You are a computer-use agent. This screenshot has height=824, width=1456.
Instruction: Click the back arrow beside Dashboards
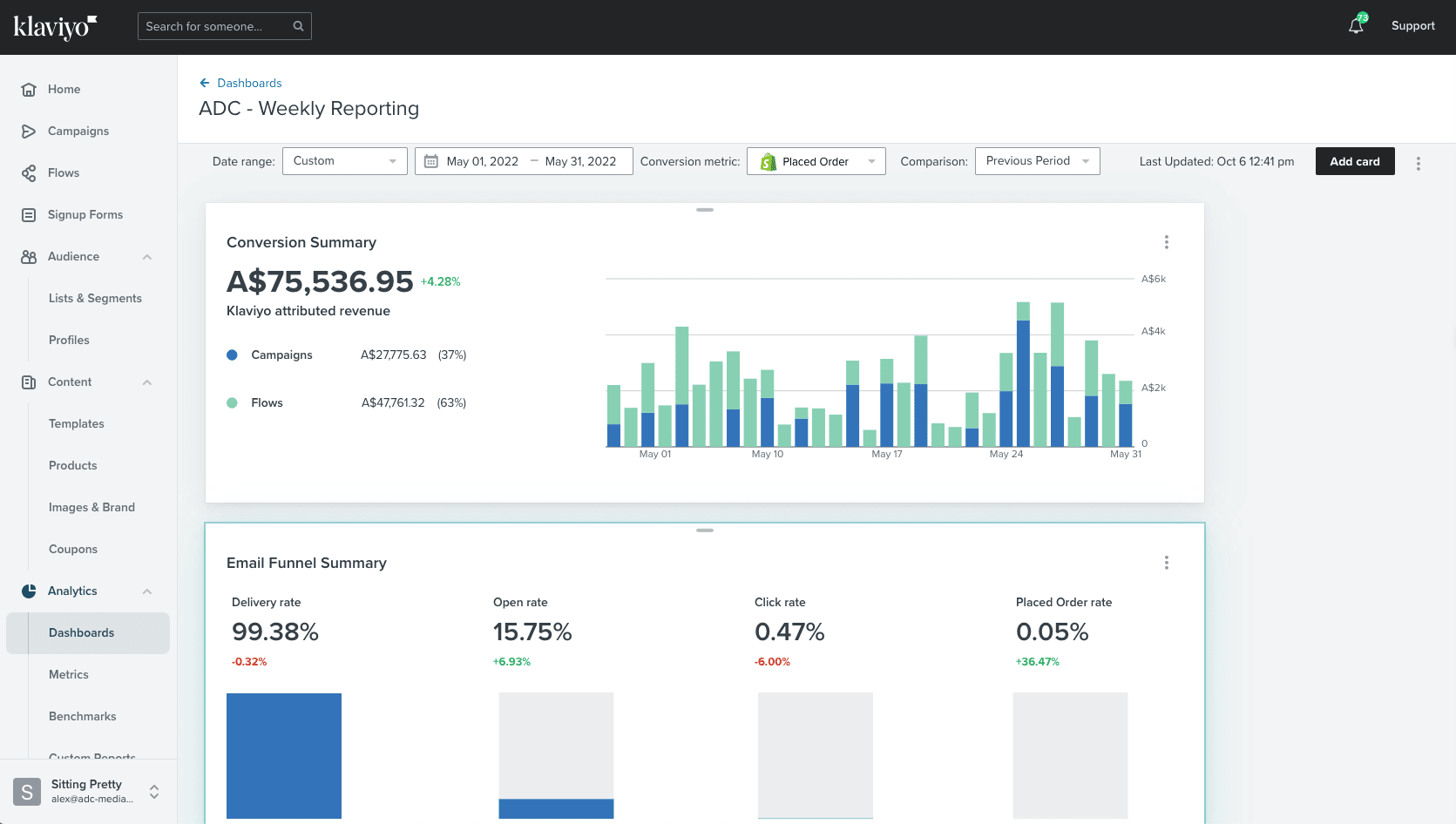(205, 83)
